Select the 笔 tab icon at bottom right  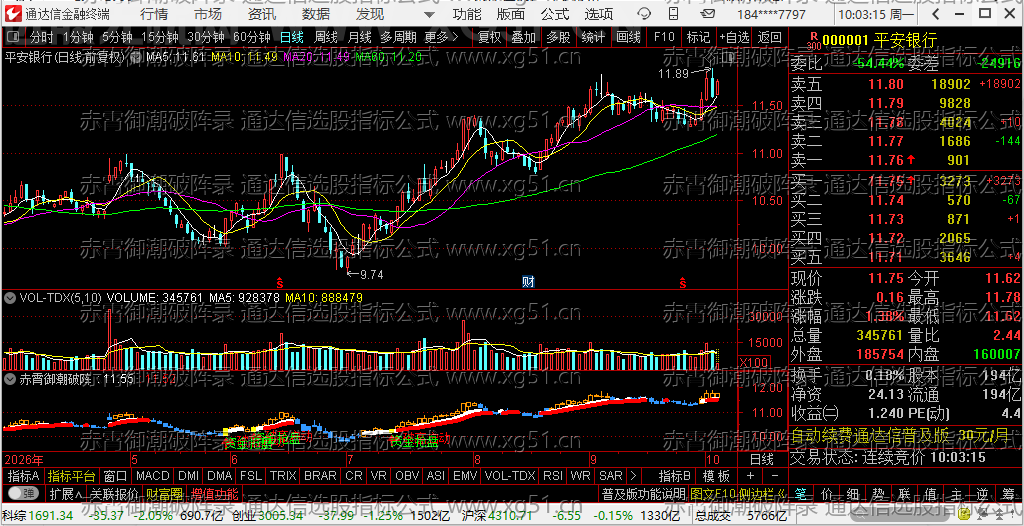[803, 493]
